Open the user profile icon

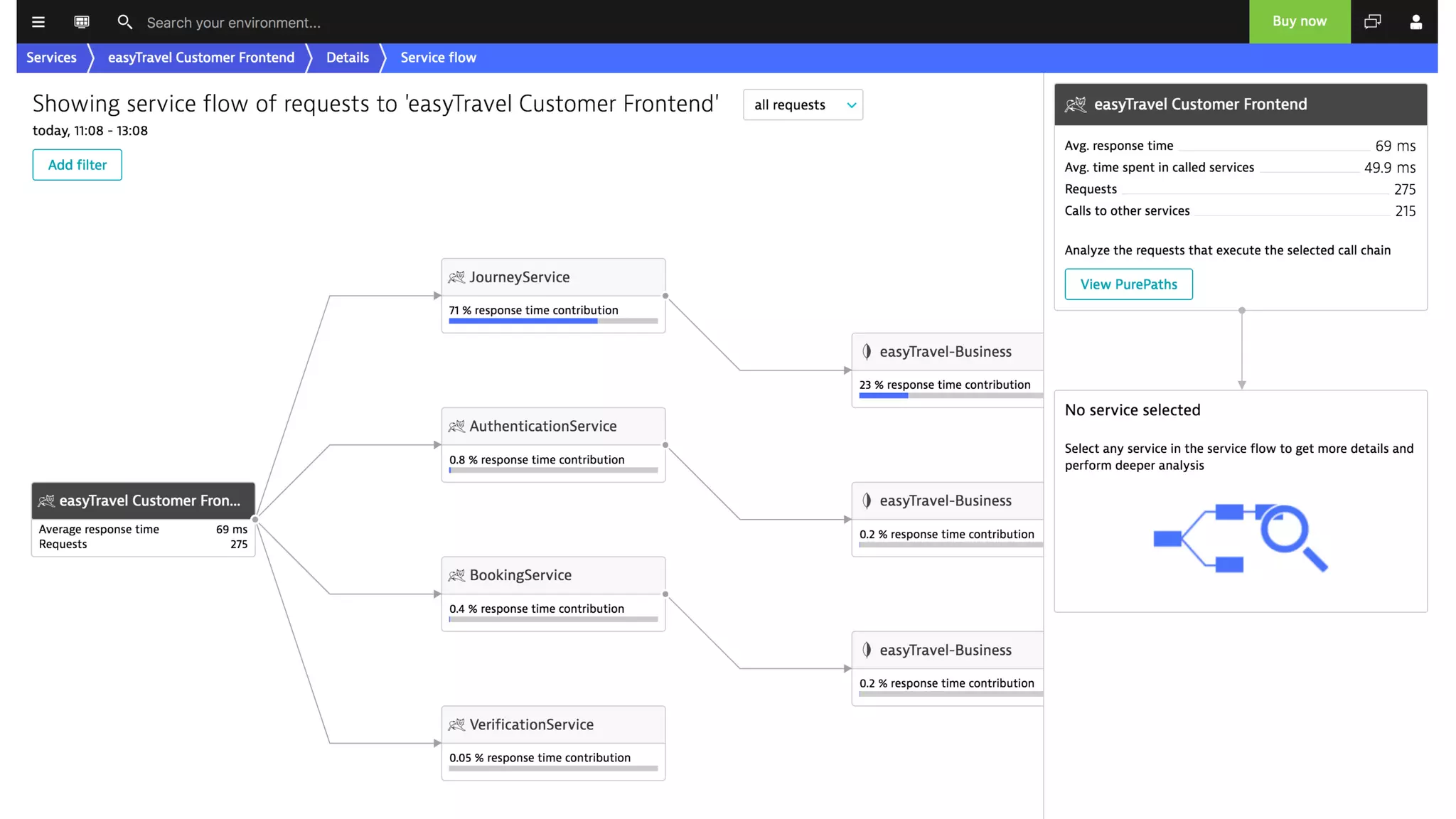tap(1415, 22)
